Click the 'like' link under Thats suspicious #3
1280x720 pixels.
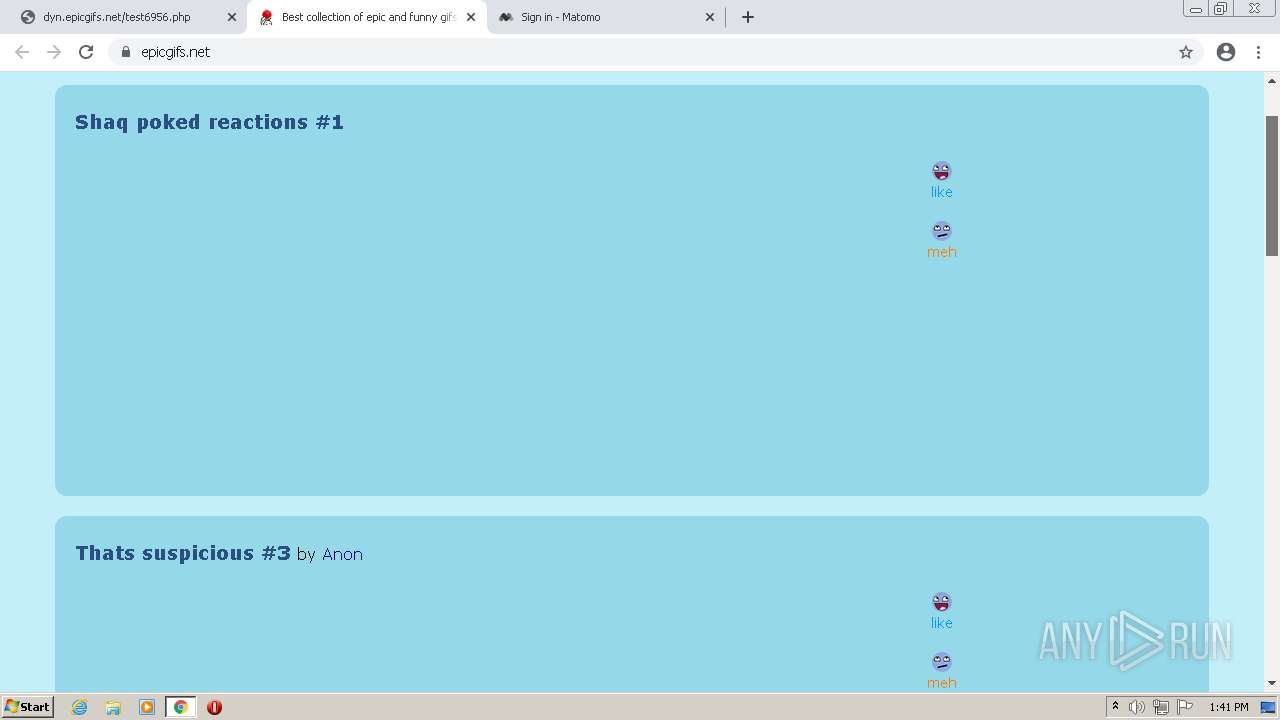[942, 623]
